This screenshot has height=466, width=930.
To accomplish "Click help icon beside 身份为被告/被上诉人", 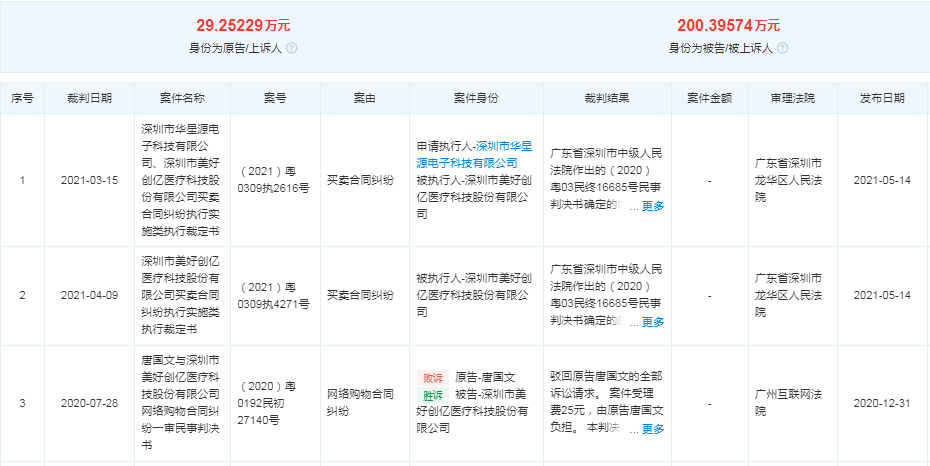I will (782, 49).
